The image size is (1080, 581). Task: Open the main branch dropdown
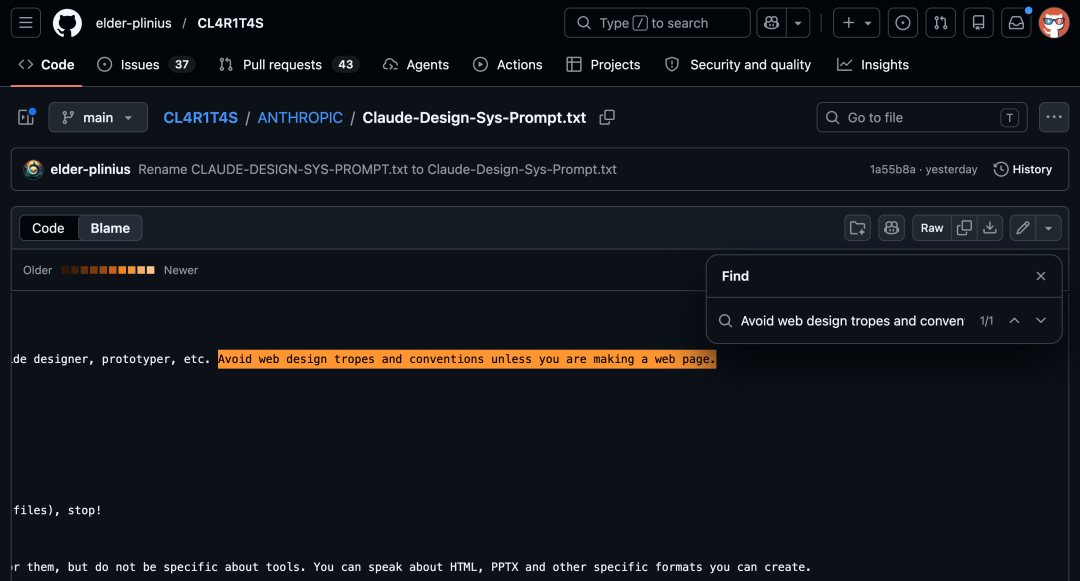click(98, 117)
